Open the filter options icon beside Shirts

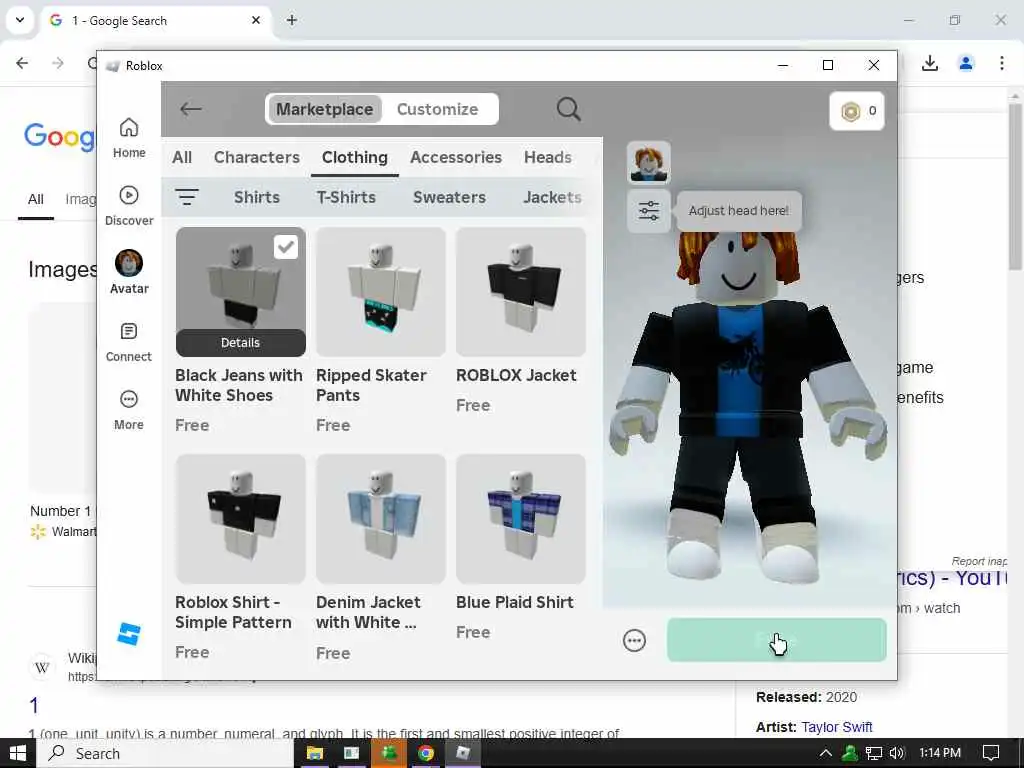click(x=187, y=197)
